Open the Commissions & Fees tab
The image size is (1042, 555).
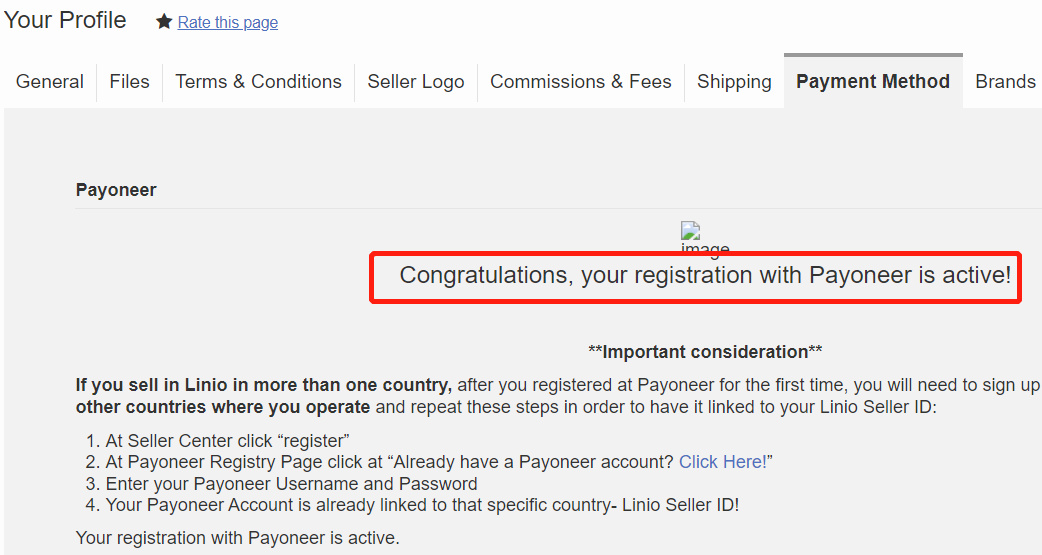(x=581, y=82)
